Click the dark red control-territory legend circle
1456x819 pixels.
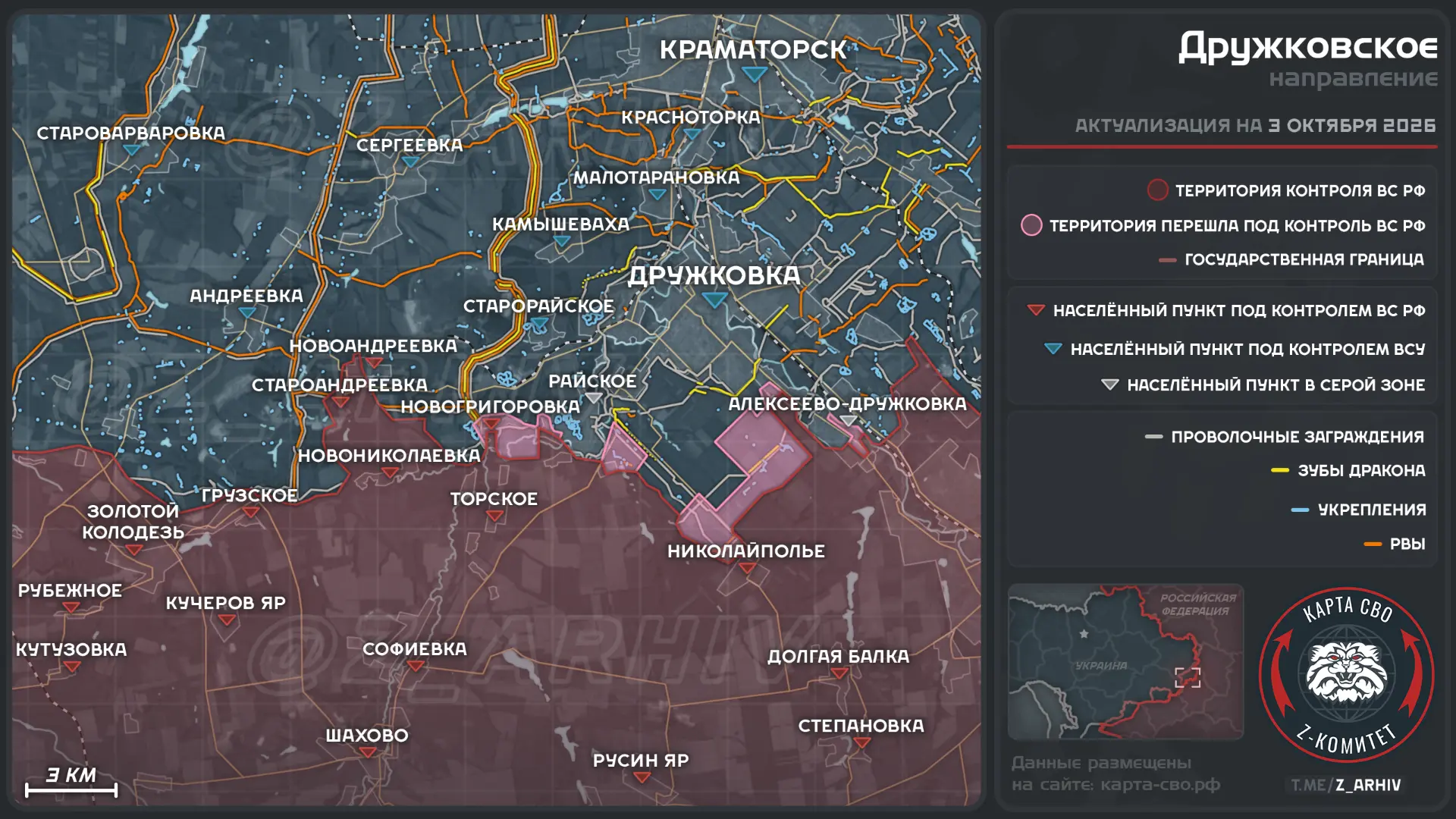(x=1157, y=190)
